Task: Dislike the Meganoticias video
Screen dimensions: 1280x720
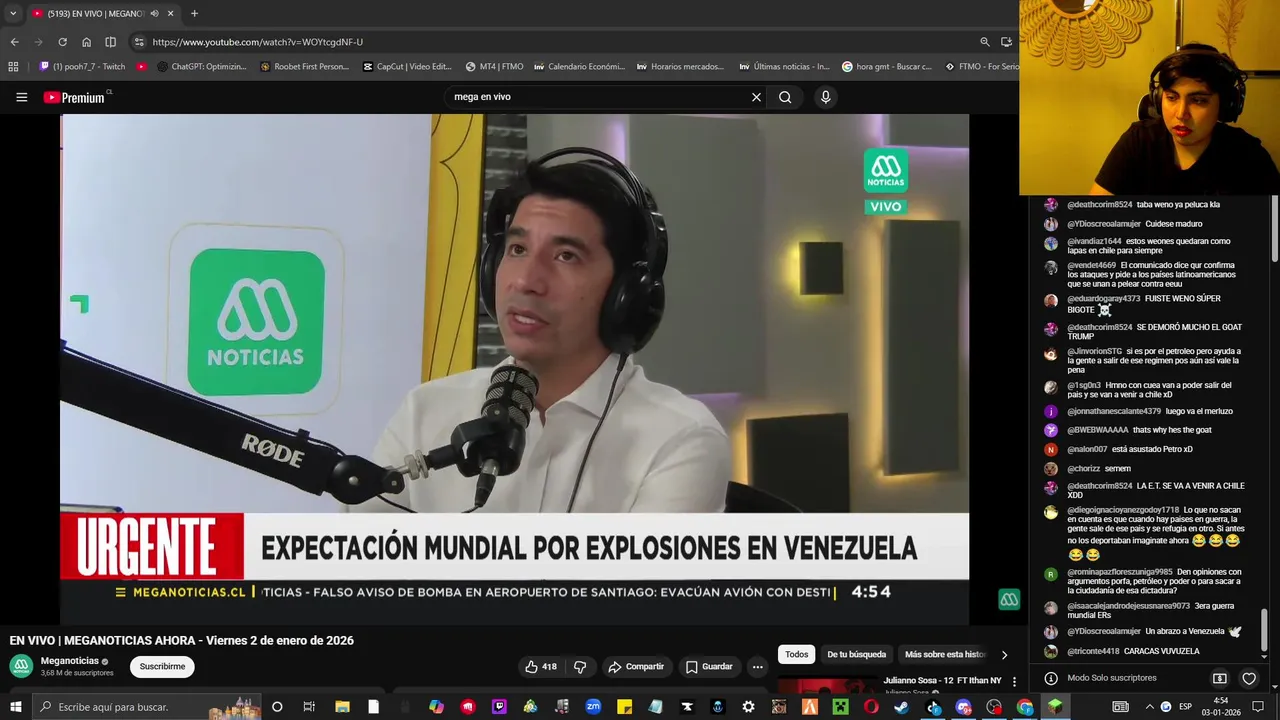Action: point(579,666)
